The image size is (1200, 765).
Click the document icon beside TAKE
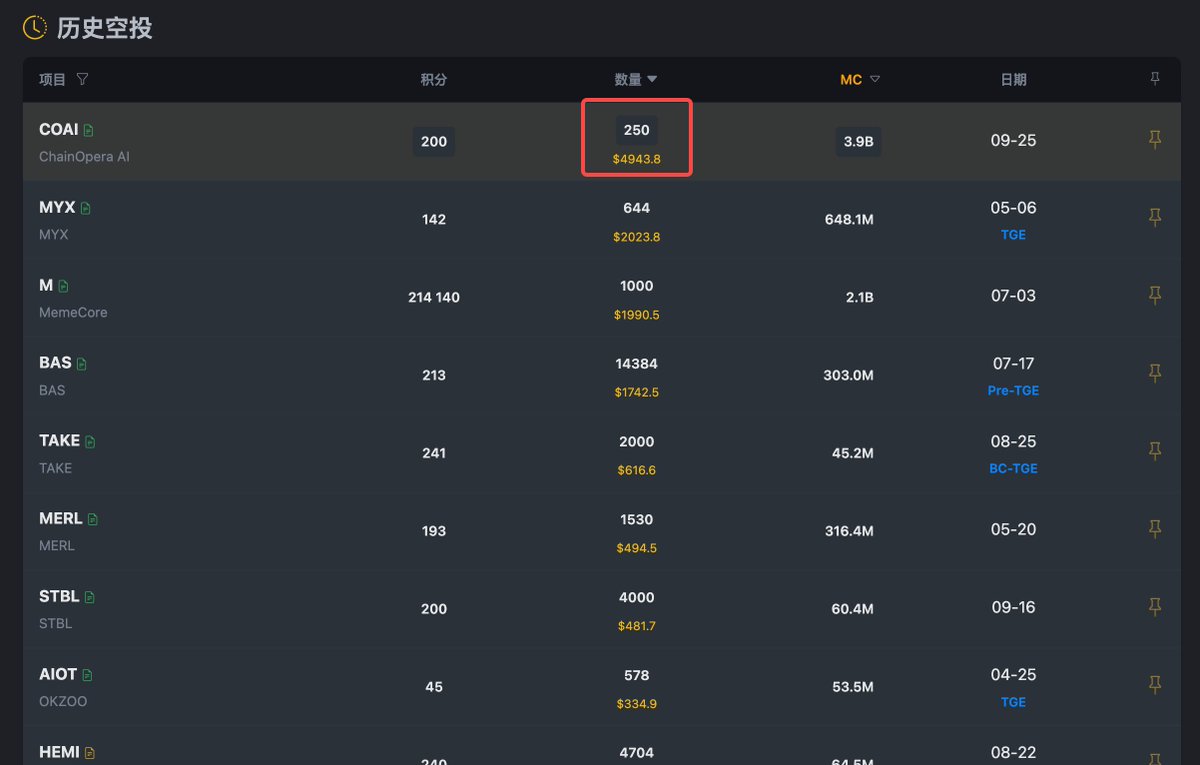91,442
